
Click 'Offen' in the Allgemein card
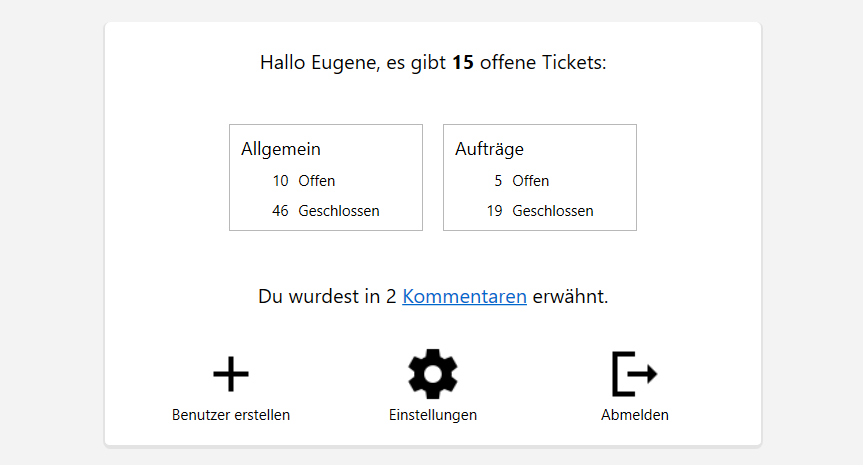317,181
